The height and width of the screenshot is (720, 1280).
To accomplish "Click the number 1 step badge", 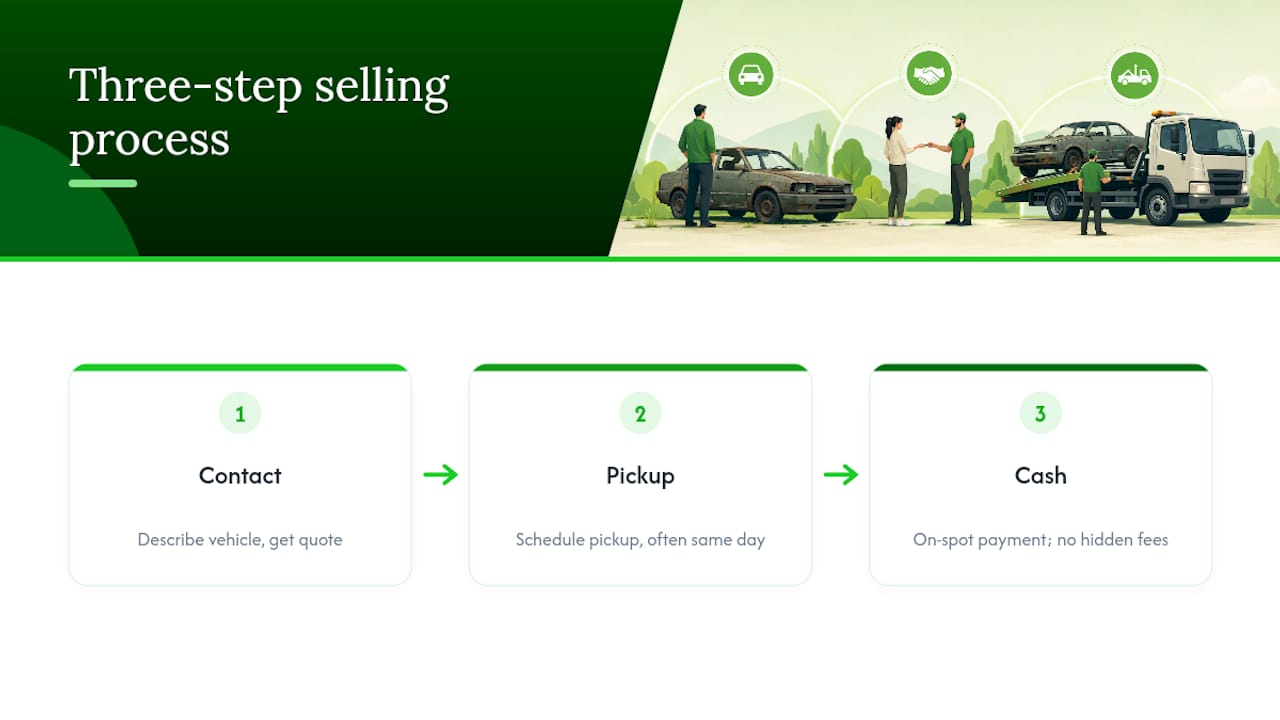I will (x=240, y=413).
